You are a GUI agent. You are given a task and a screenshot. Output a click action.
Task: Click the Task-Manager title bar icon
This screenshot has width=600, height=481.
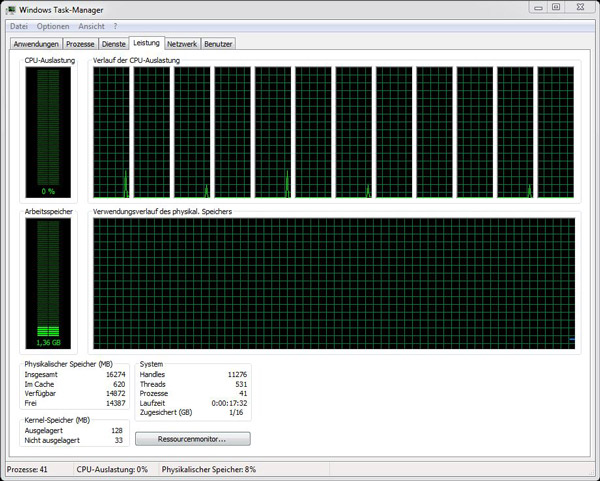coord(11,10)
